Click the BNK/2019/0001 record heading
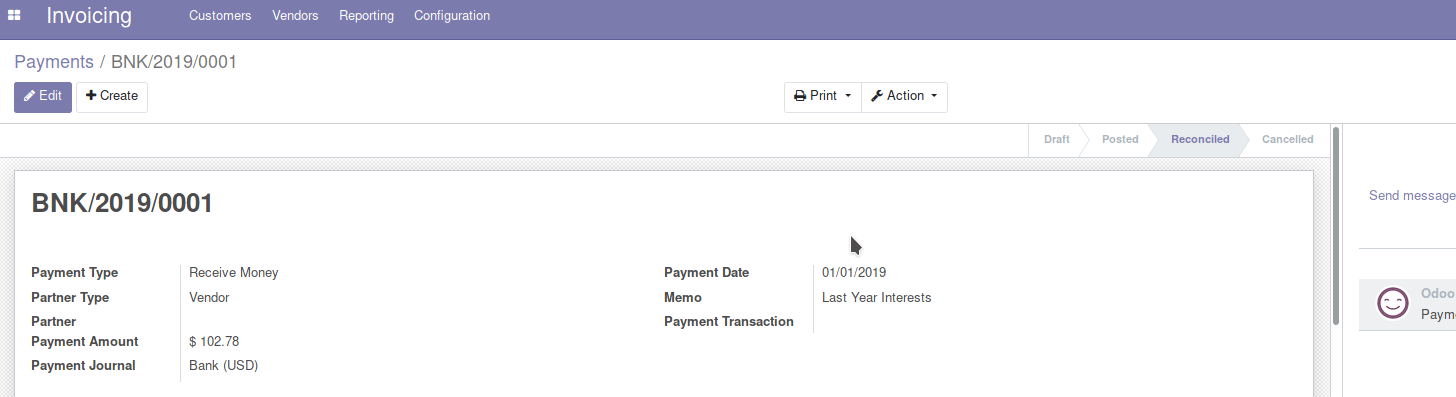 click(x=122, y=204)
